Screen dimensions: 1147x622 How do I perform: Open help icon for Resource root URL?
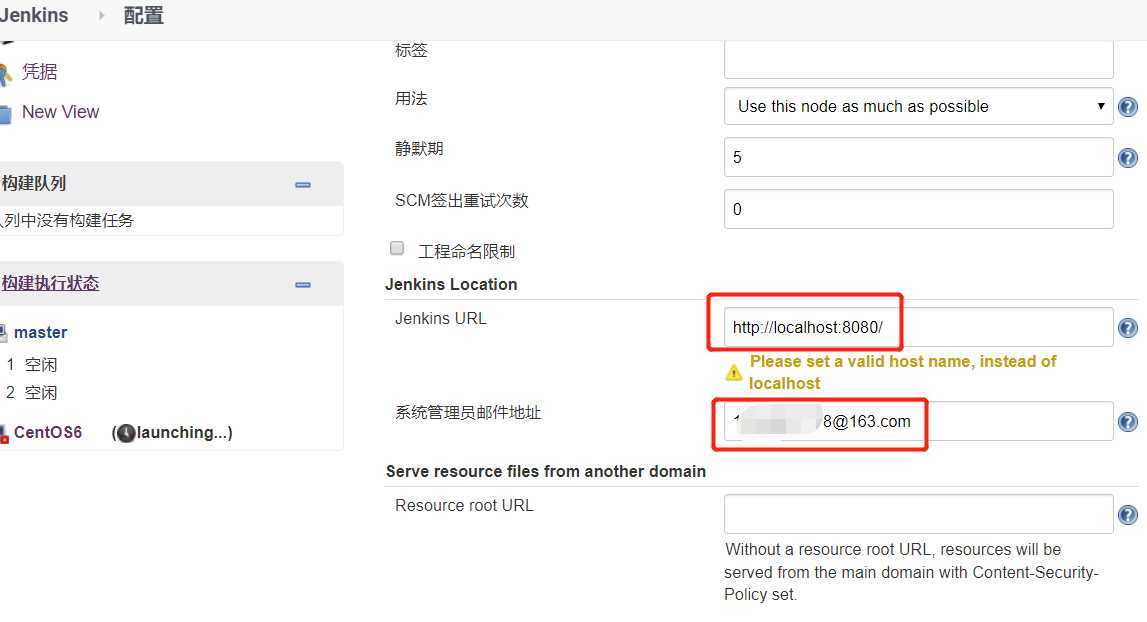(1128, 515)
